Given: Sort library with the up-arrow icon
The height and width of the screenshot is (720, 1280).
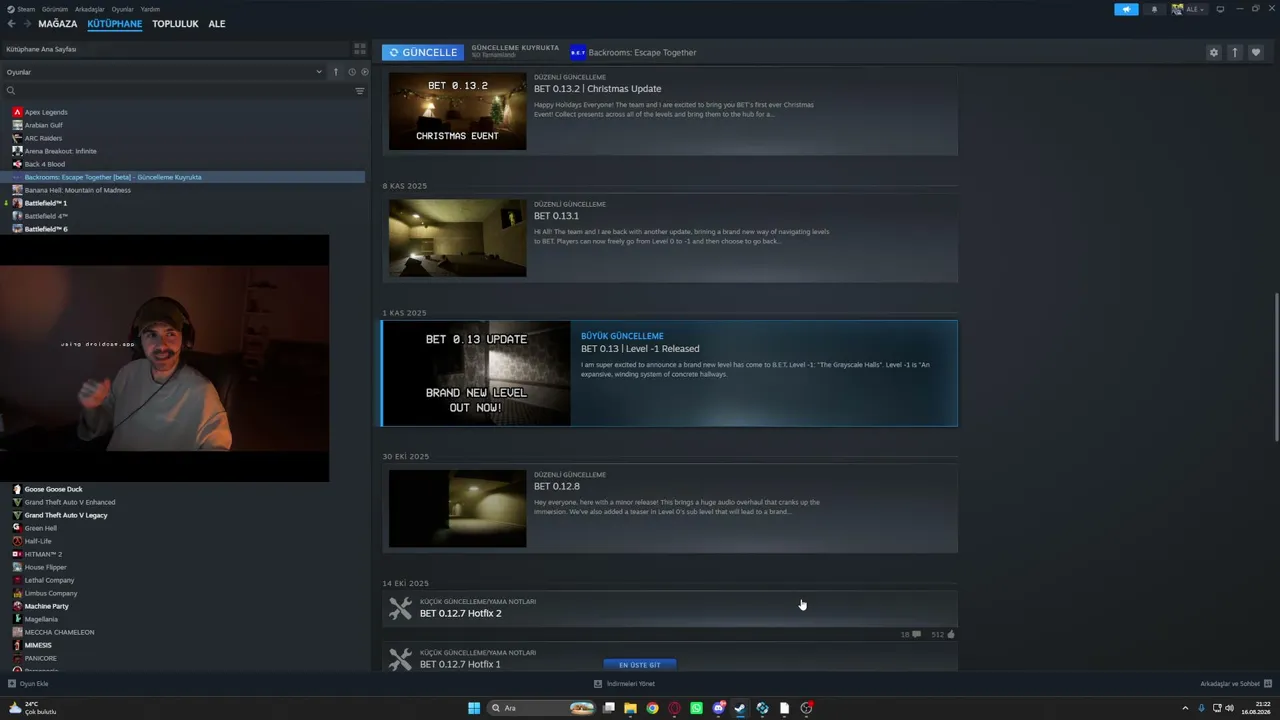Looking at the screenshot, I should (x=336, y=72).
